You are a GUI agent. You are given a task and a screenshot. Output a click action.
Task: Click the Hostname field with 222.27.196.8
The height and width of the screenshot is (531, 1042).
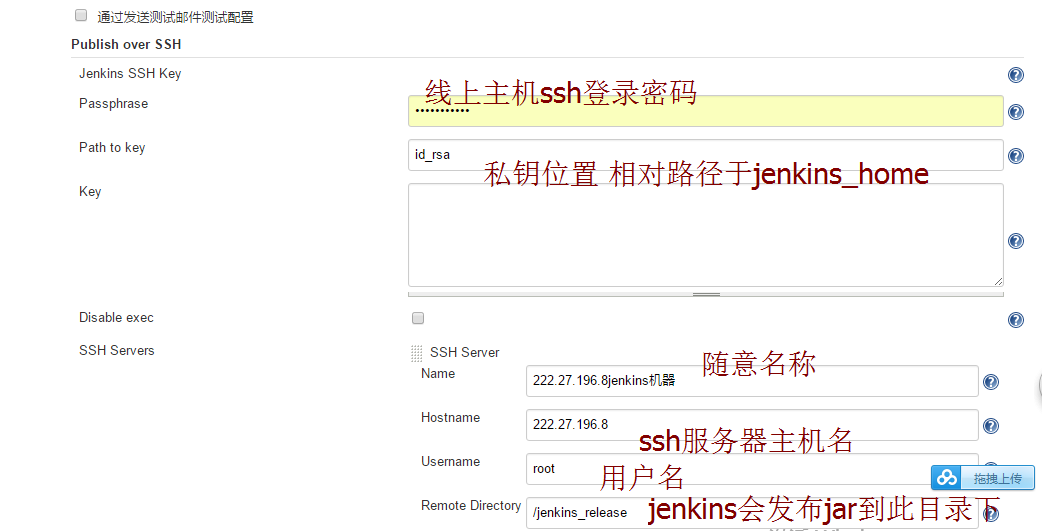tap(752, 425)
